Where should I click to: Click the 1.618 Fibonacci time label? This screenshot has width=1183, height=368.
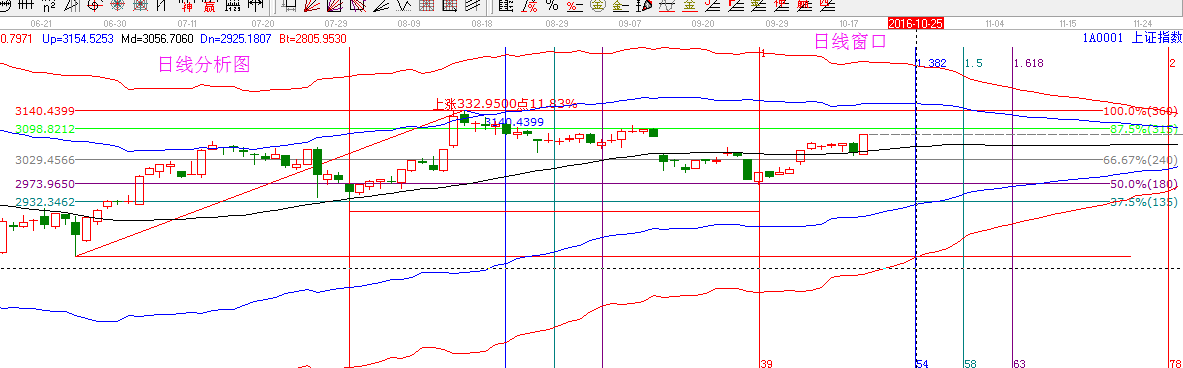(1029, 63)
